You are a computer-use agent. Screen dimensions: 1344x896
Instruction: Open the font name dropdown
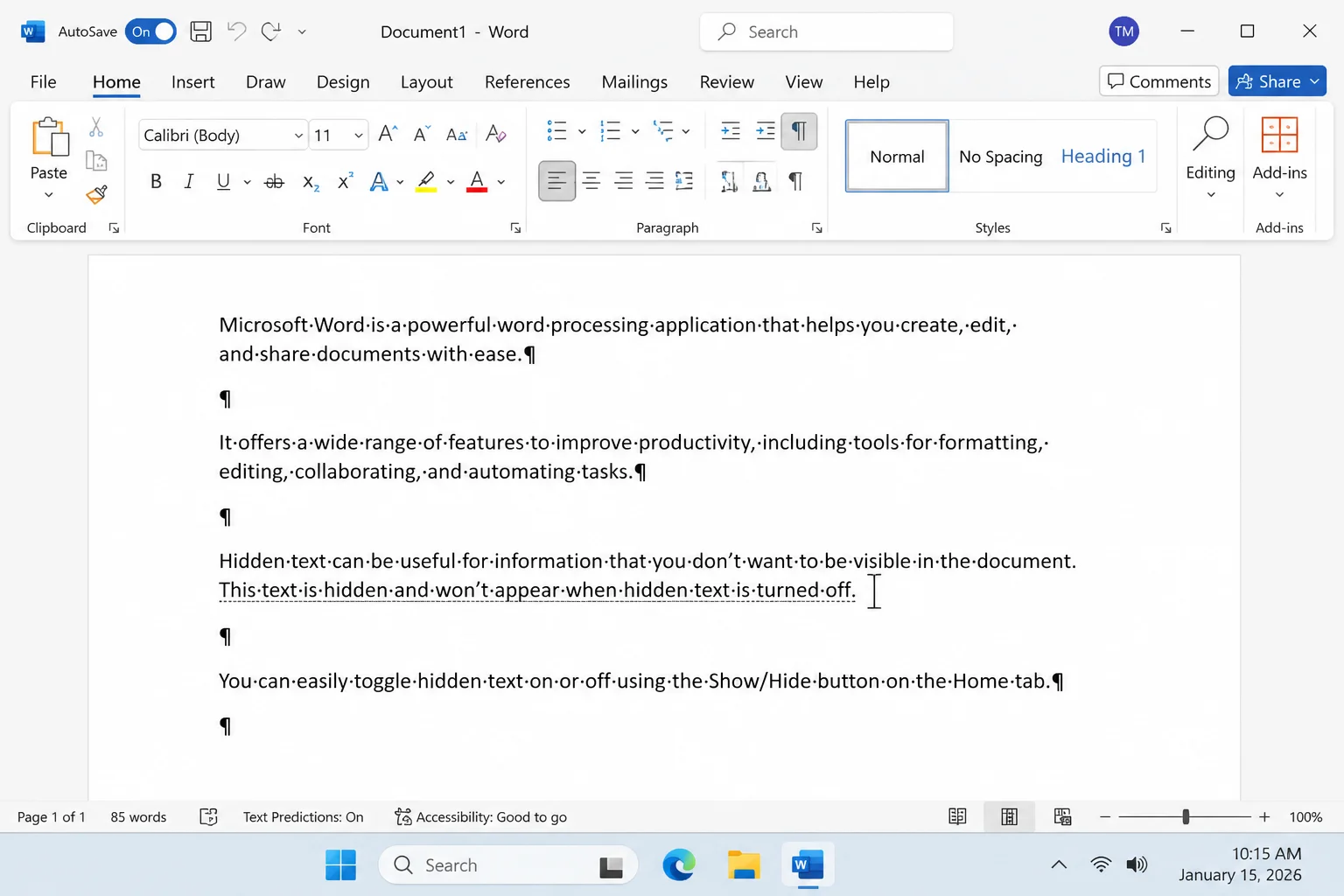(298, 136)
